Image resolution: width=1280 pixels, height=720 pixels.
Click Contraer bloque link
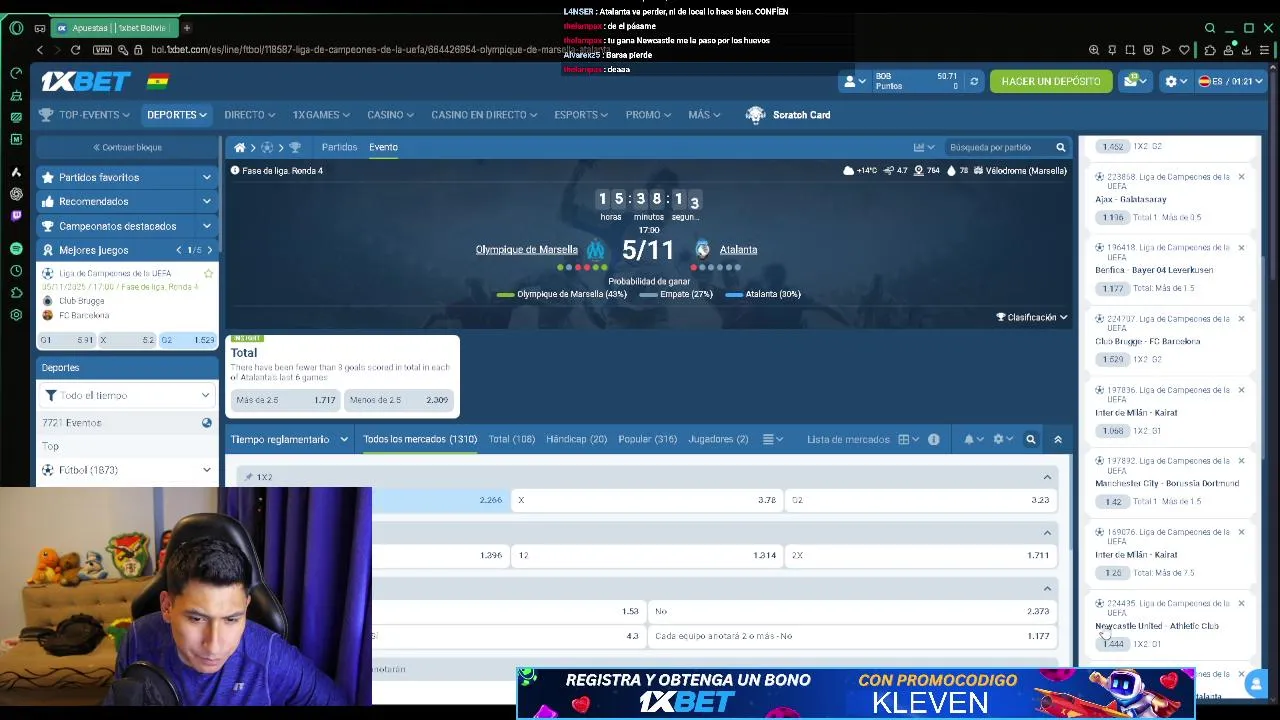127,147
